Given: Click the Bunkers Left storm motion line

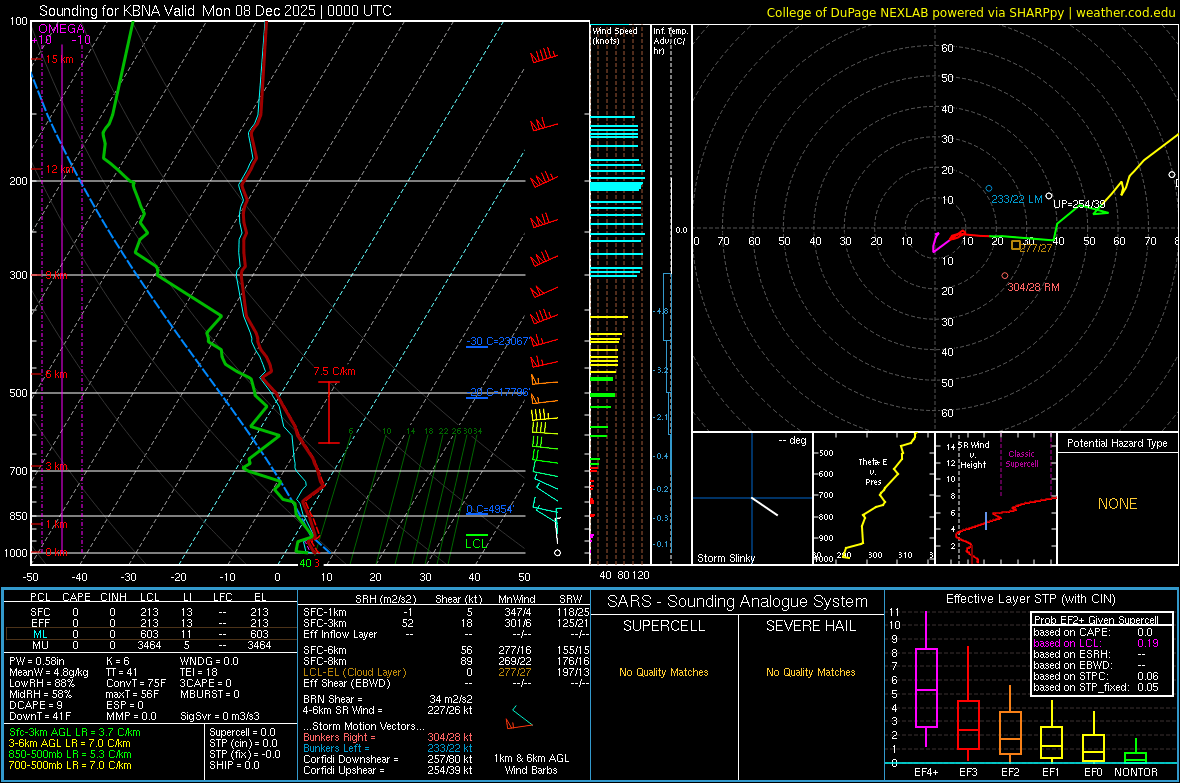Looking at the screenshot, I should [x=388, y=748].
